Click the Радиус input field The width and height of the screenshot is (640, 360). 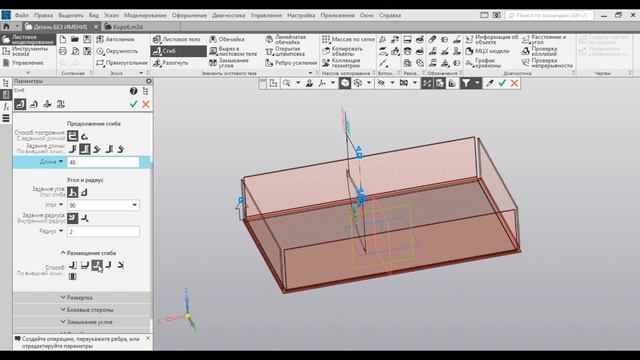tap(103, 231)
